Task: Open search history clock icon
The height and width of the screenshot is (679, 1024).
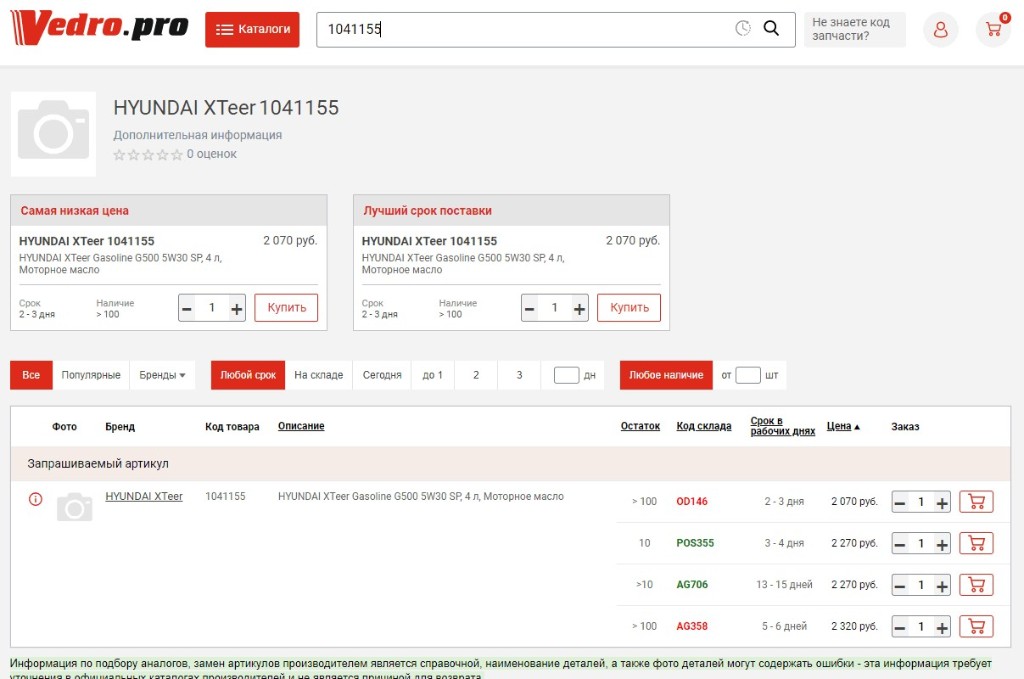Action: click(743, 28)
